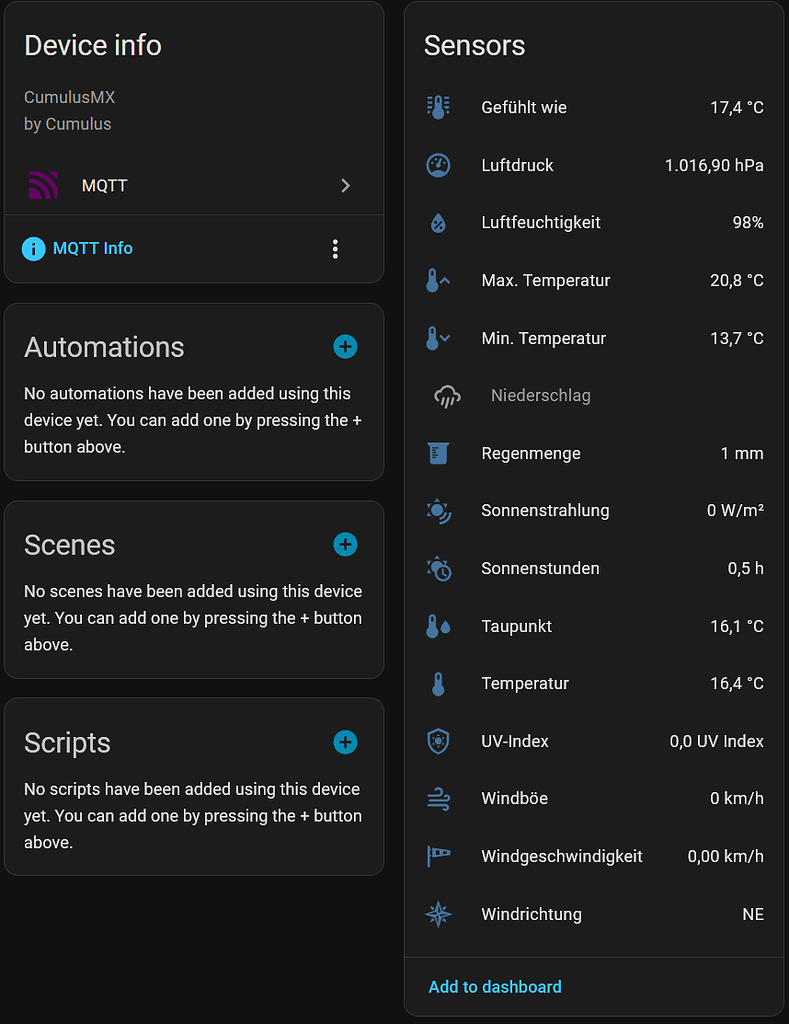Viewport: 789px width, 1024px height.
Task: Open the disabled Niederschlag sensor entry
Action: (x=594, y=396)
